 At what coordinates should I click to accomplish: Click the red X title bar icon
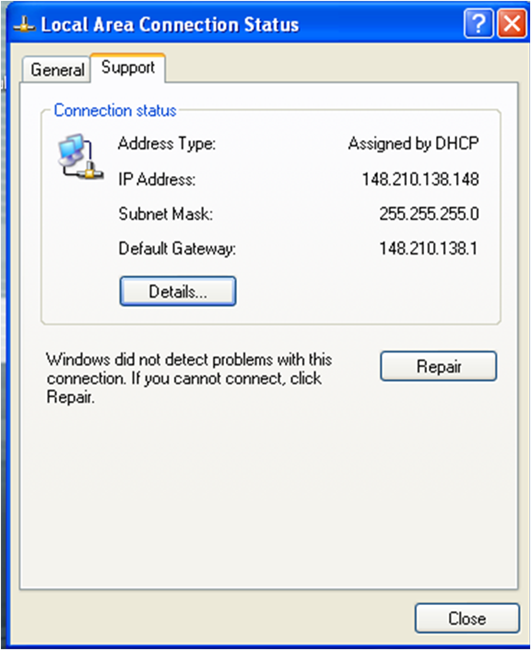[512, 24]
